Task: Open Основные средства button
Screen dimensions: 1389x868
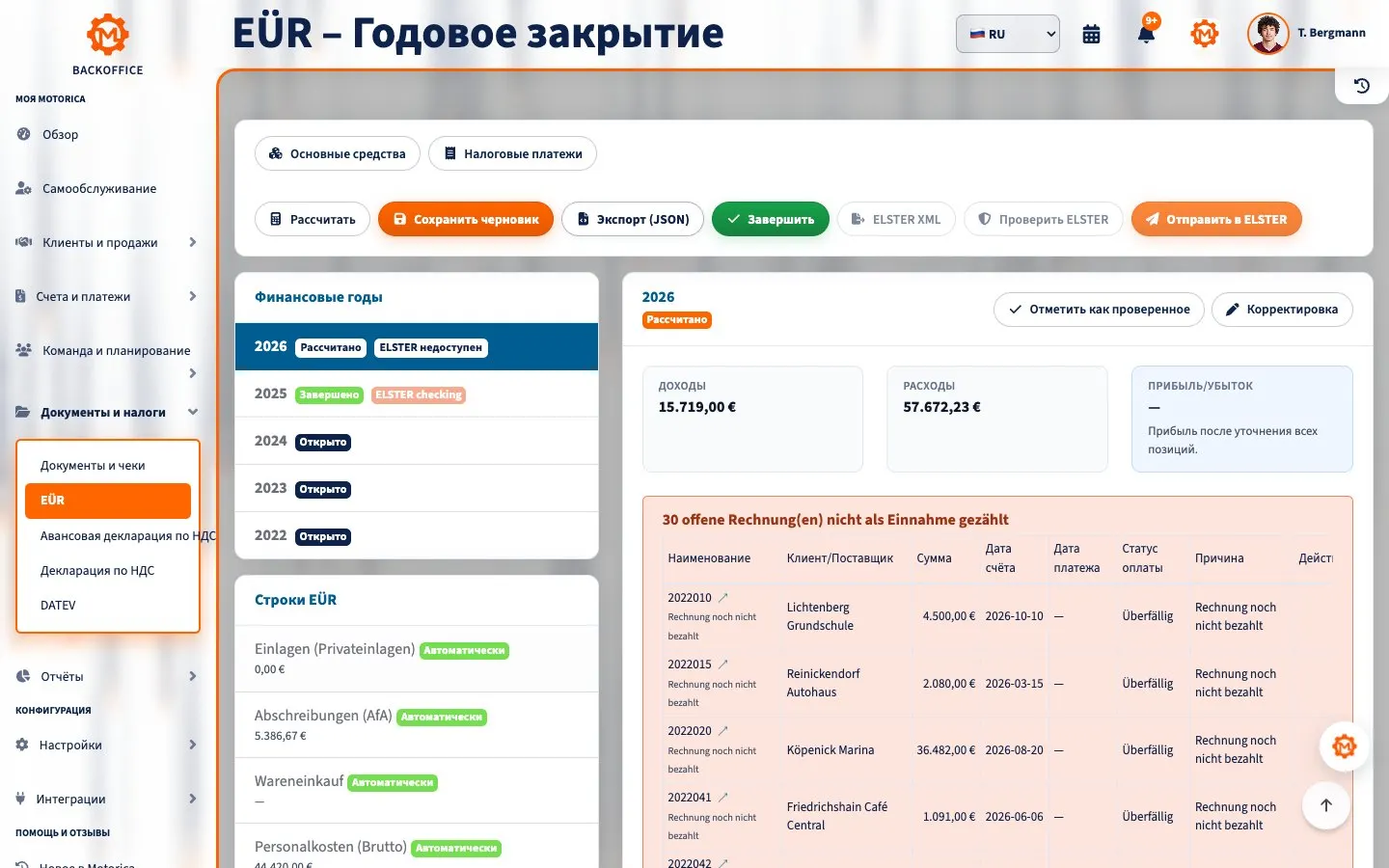Action: [338, 153]
